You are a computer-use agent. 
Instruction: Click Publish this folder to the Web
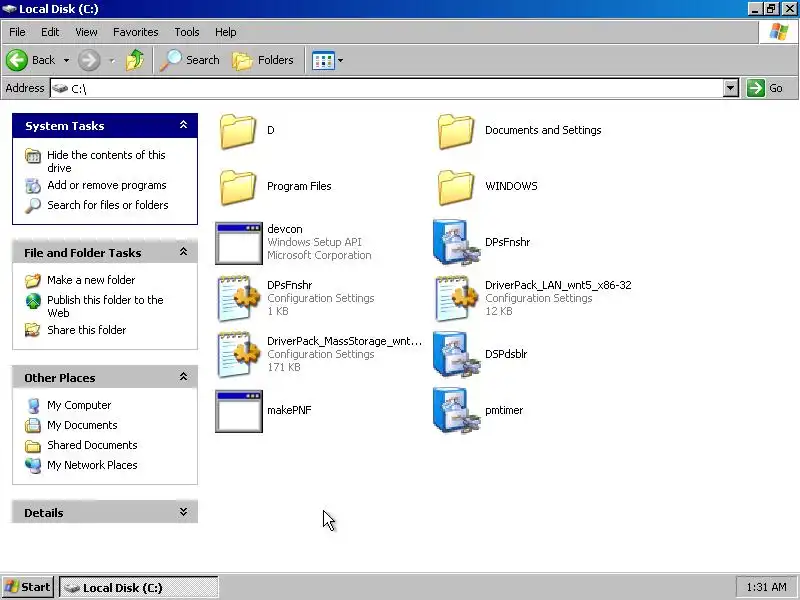click(105, 306)
